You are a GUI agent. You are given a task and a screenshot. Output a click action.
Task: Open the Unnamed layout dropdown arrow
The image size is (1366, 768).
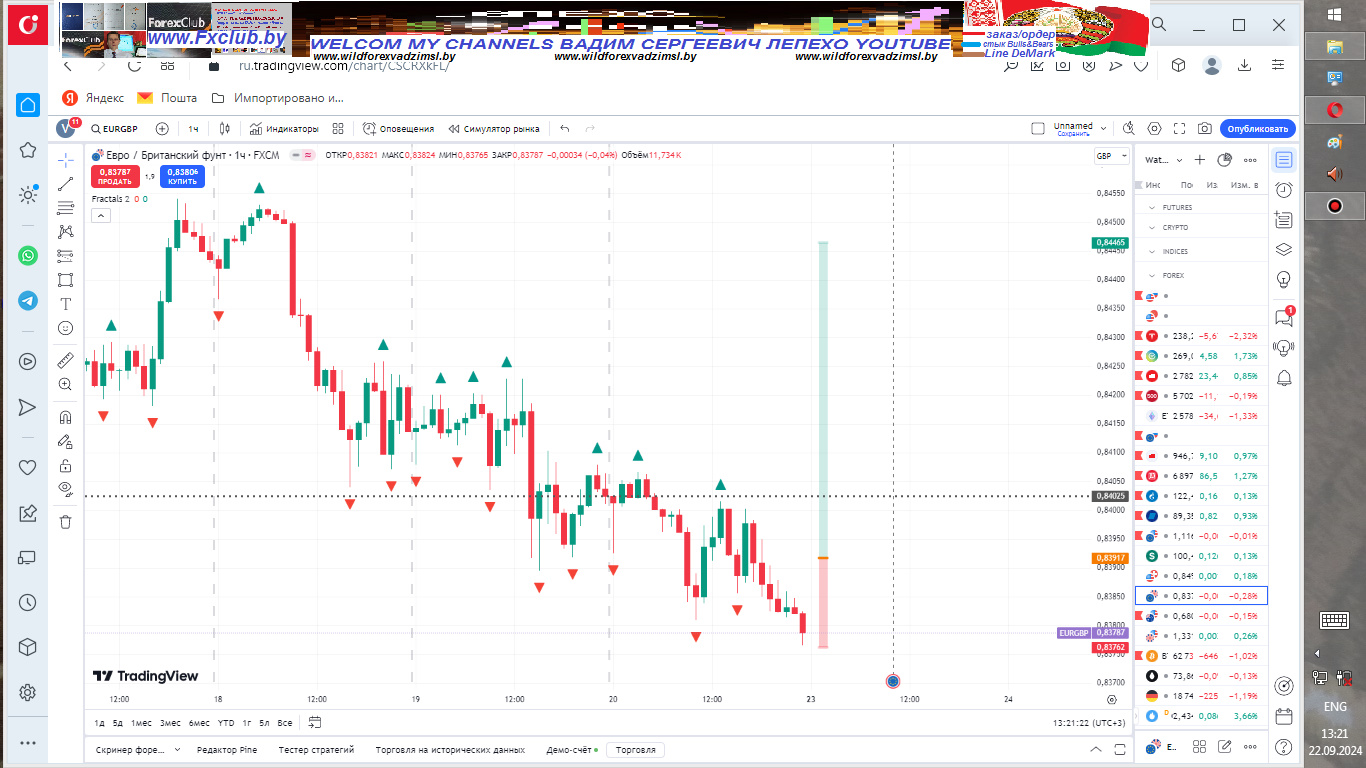pos(1103,129)
